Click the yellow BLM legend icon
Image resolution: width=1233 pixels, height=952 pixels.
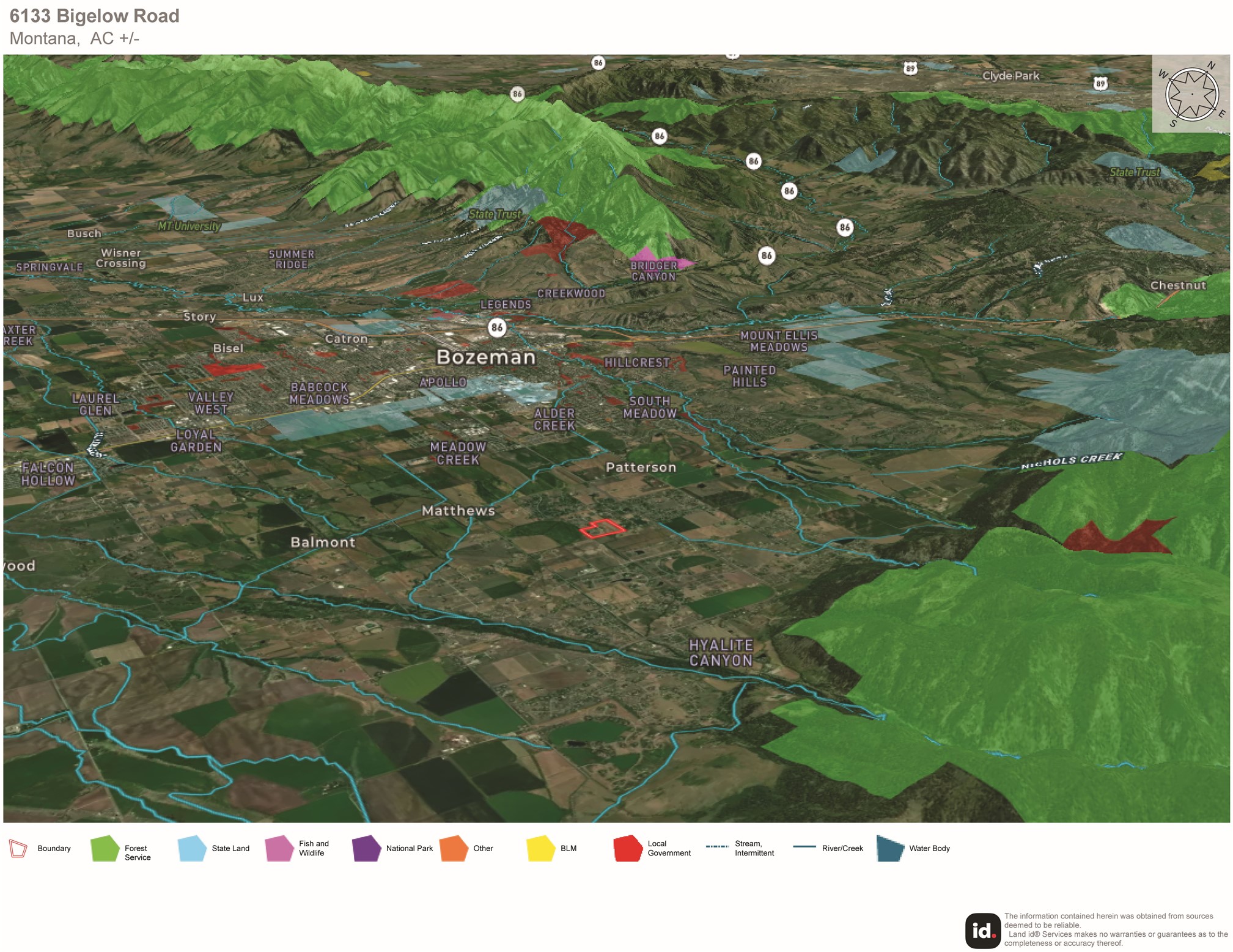(x=540, y=848)
